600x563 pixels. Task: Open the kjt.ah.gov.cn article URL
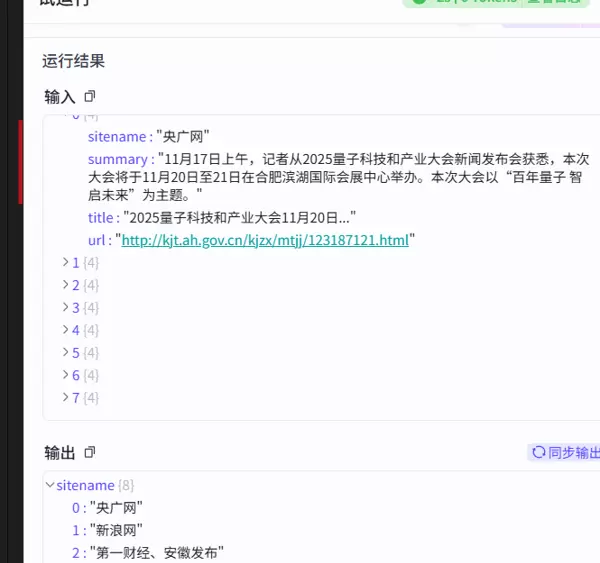click(265, 240)
